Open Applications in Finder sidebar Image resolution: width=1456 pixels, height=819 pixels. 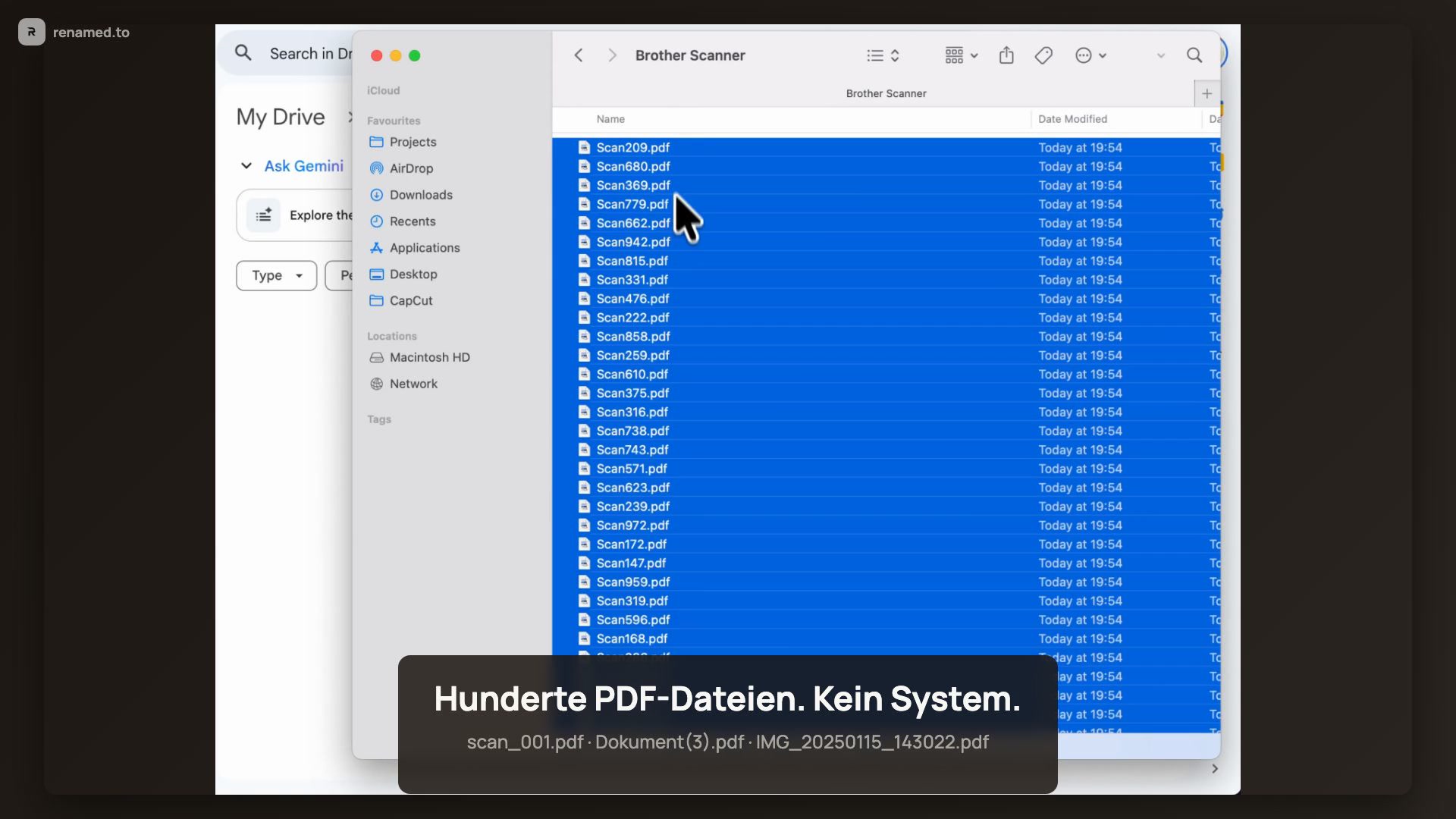pos(414,248)
